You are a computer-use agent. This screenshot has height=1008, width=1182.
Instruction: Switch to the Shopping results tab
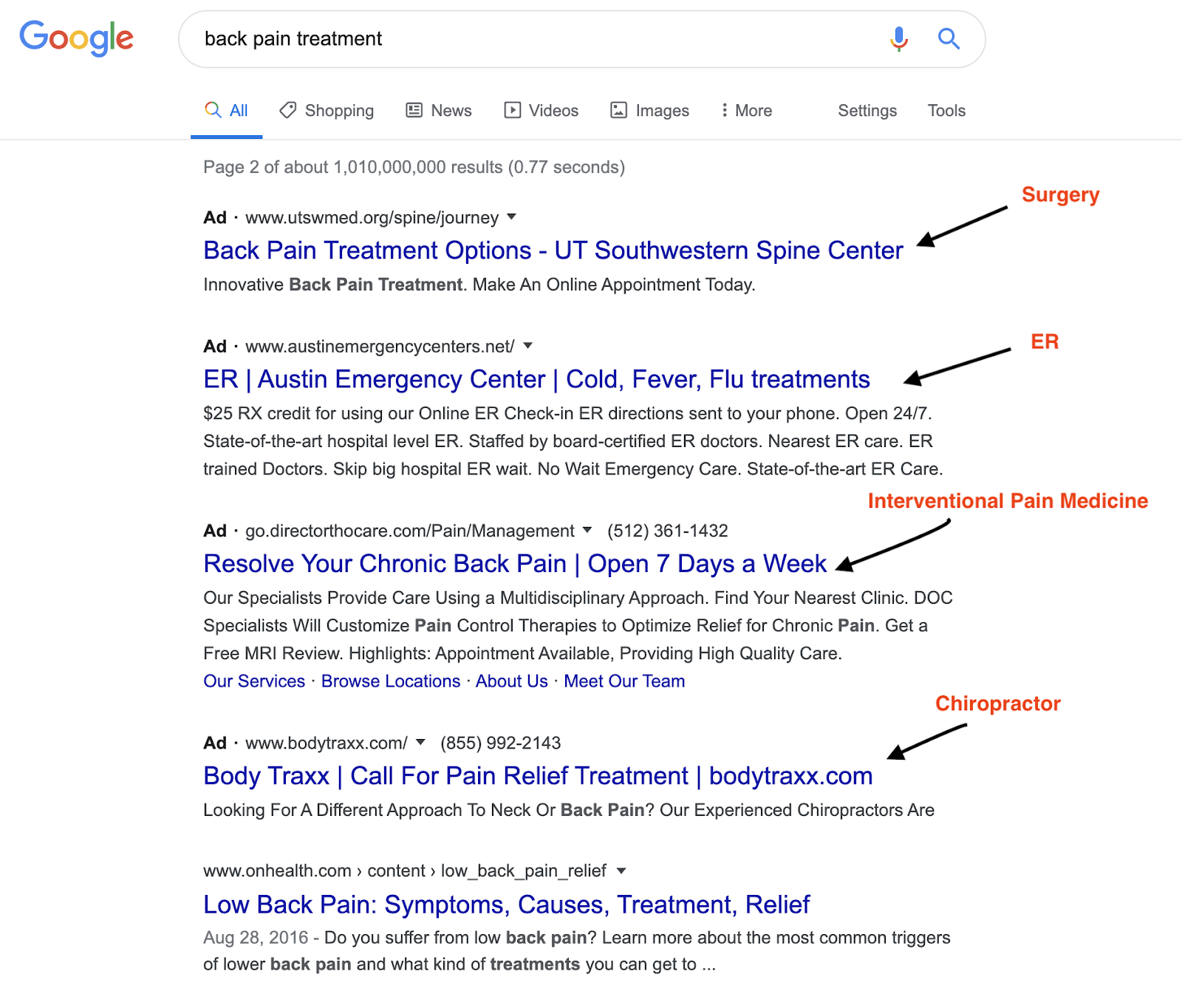(327, 111)
